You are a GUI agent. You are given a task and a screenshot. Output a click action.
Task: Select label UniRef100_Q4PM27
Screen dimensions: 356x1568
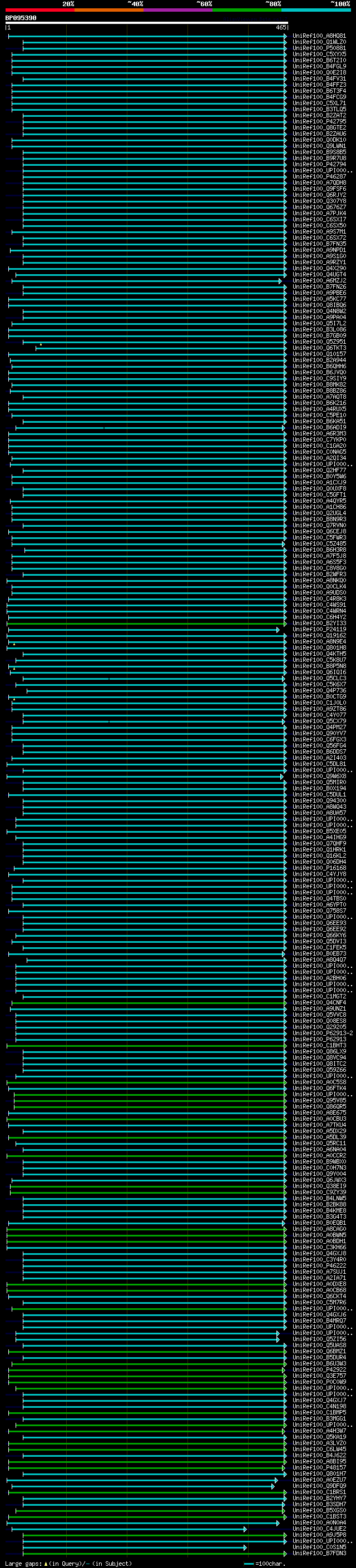319,728
